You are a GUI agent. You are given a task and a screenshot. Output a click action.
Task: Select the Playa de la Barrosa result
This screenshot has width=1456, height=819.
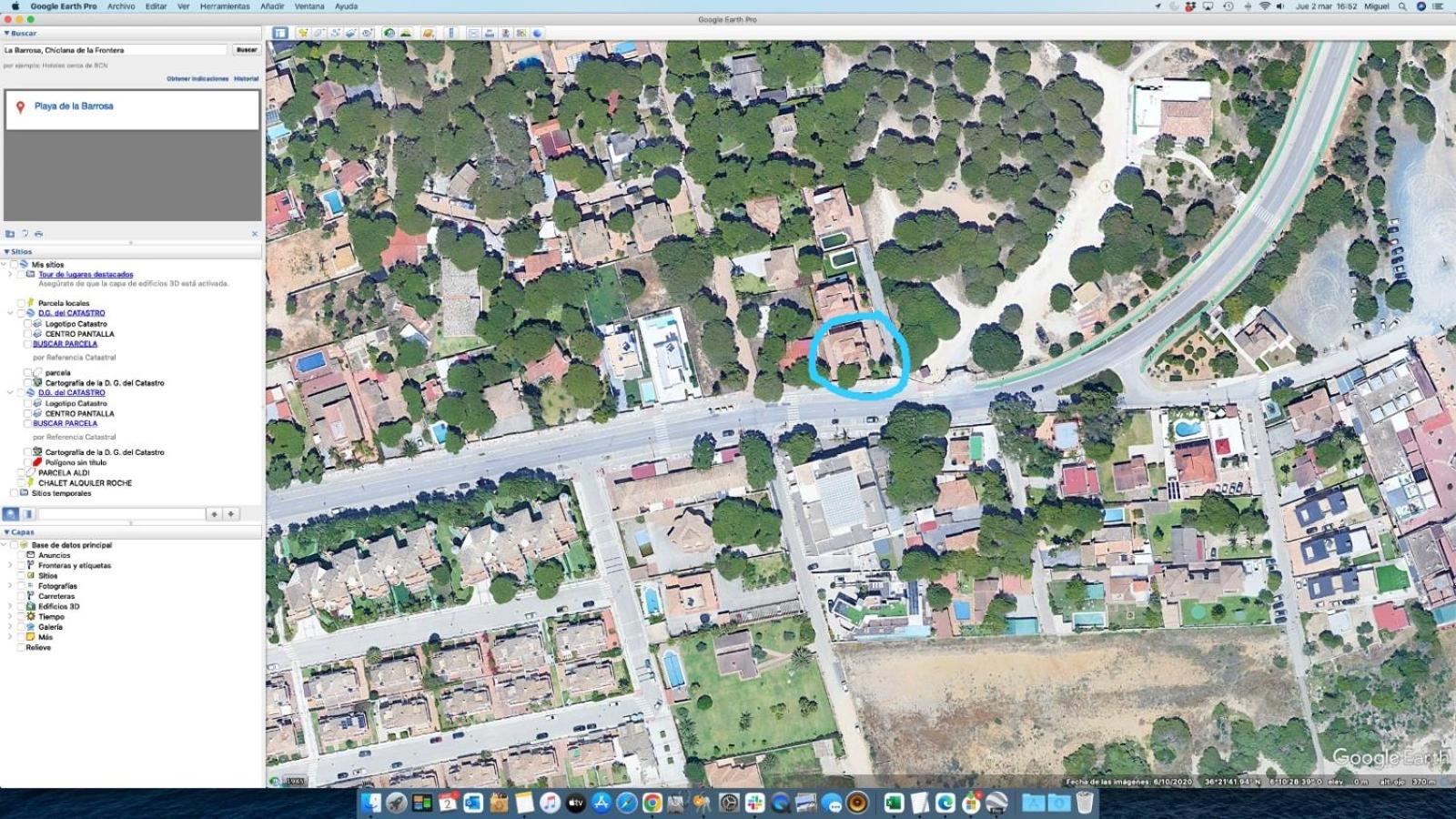coord(74,106)
